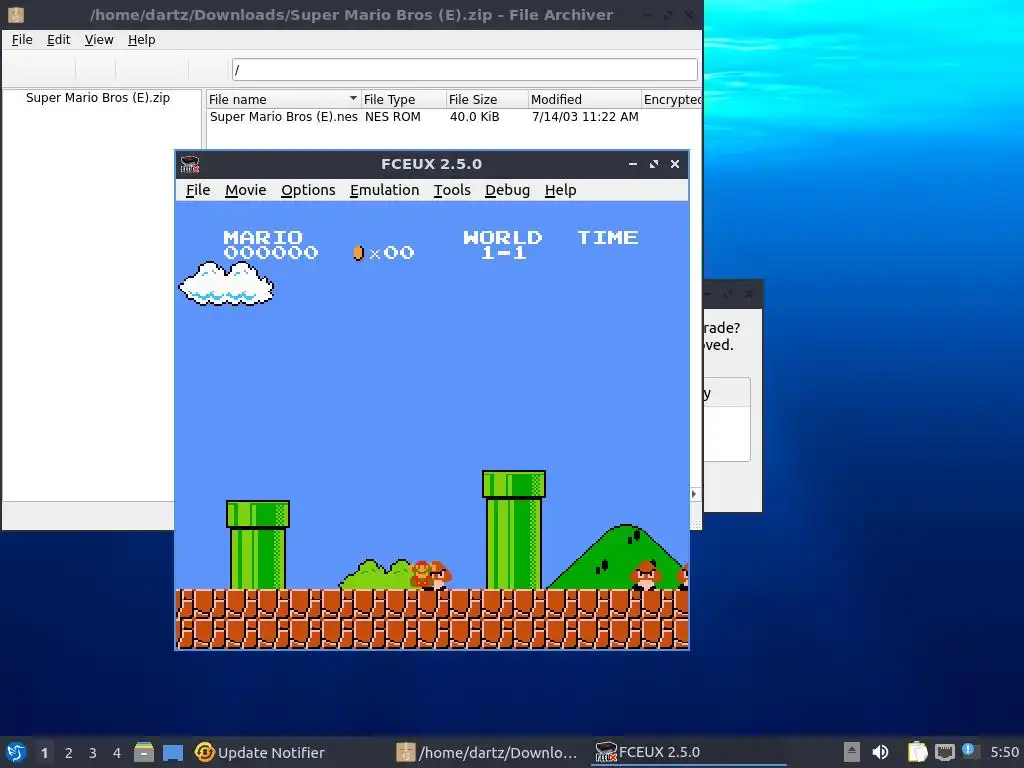Click the game screen in FCEUX
This screenshot has width=1024, height=768.
pos(432,425)
